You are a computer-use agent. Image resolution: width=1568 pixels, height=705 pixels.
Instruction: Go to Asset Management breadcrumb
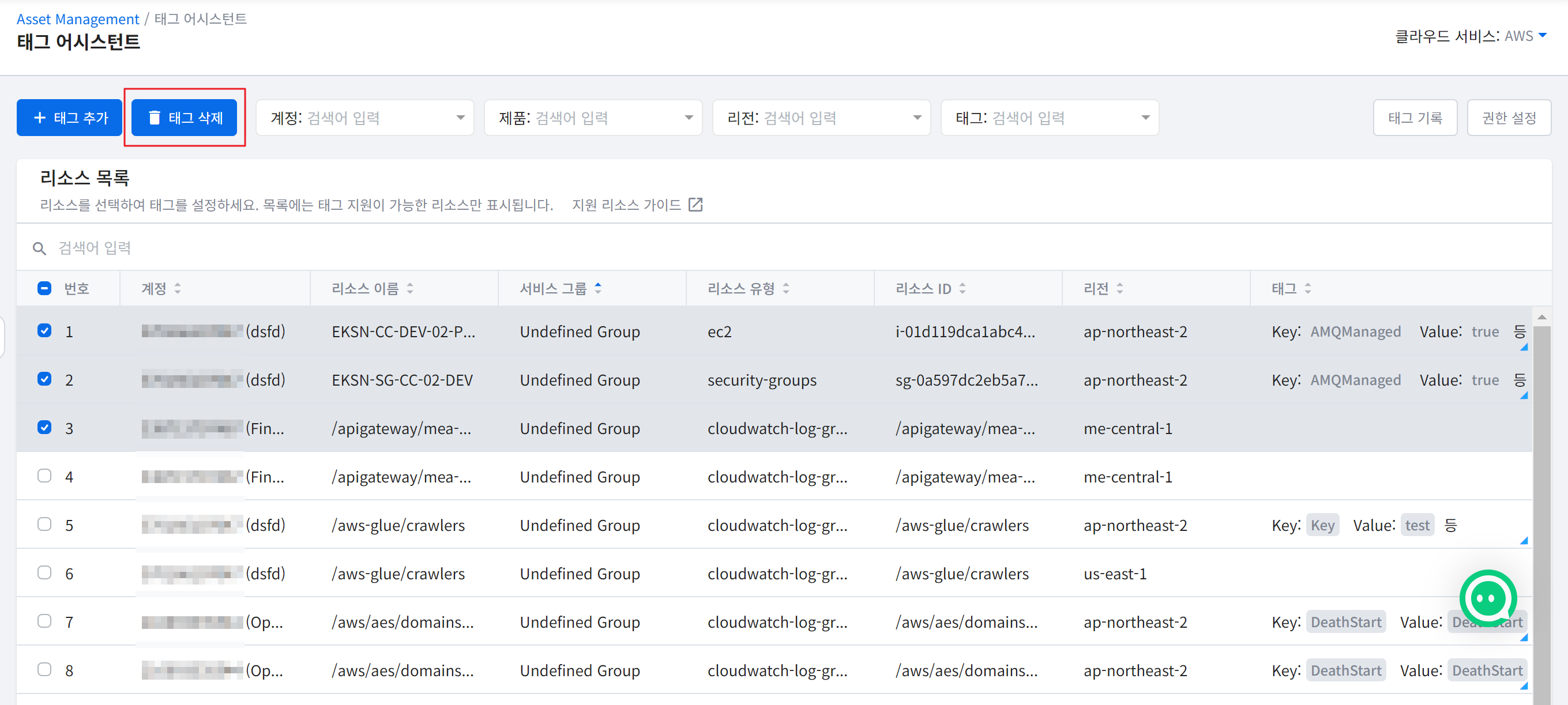click(78, 19)
